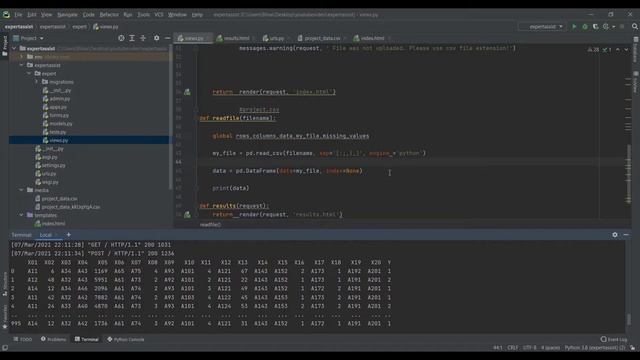Go to the next highlighted error arrow

(626, 49)
